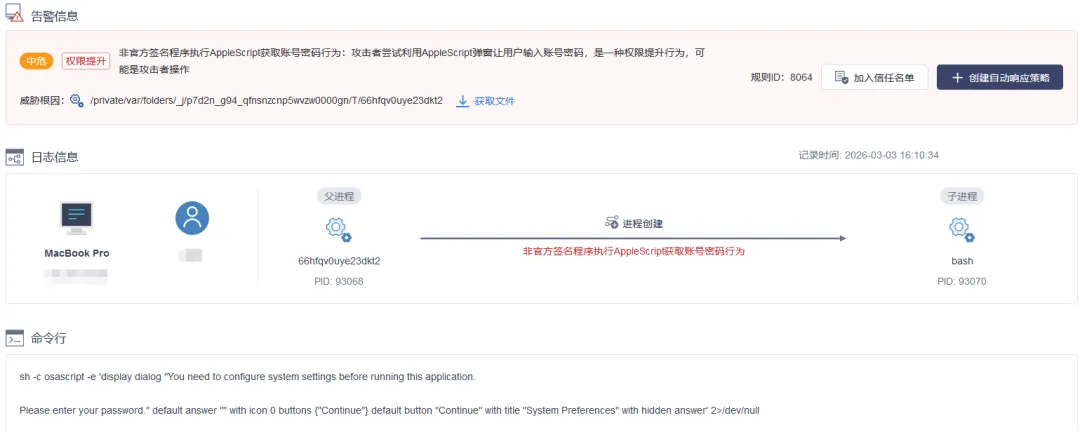Click the 权限提升 category tag

point(85,61)
